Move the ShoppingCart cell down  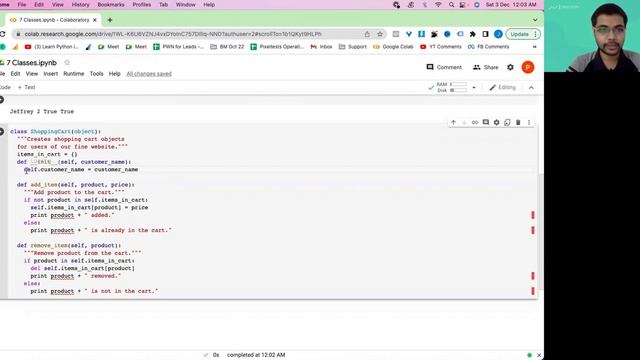[464, 122]
